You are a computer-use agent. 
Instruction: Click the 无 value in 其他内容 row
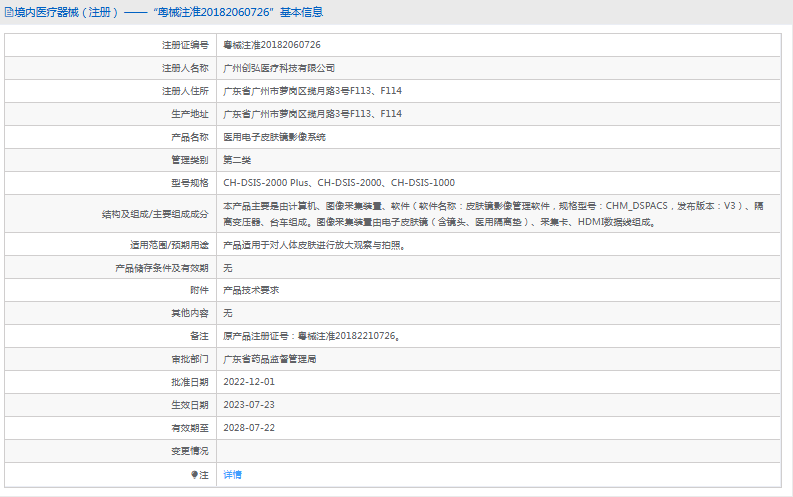(x=228, y=313)
